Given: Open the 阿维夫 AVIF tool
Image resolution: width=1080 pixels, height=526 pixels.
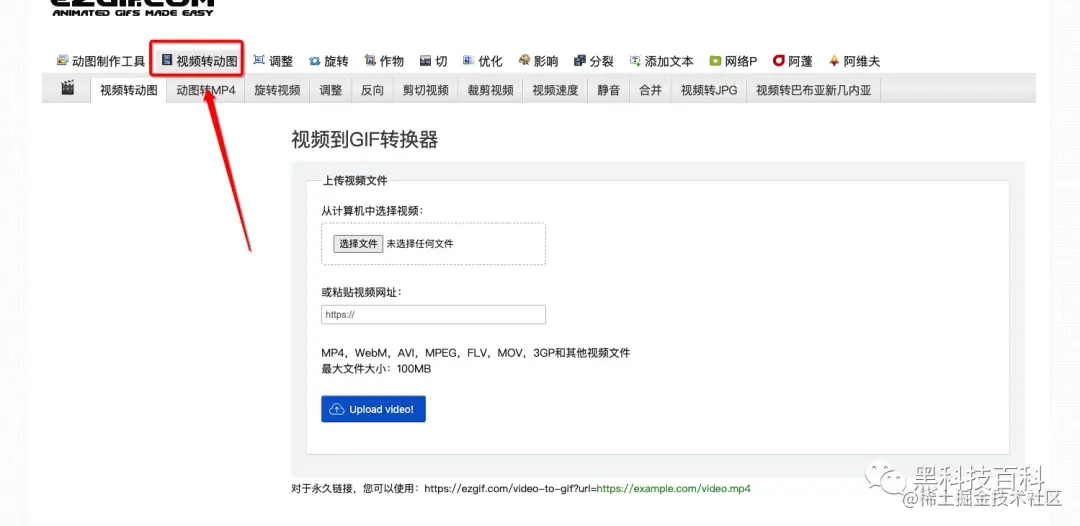Looking at the screenshot, I should tap(854, 61).
